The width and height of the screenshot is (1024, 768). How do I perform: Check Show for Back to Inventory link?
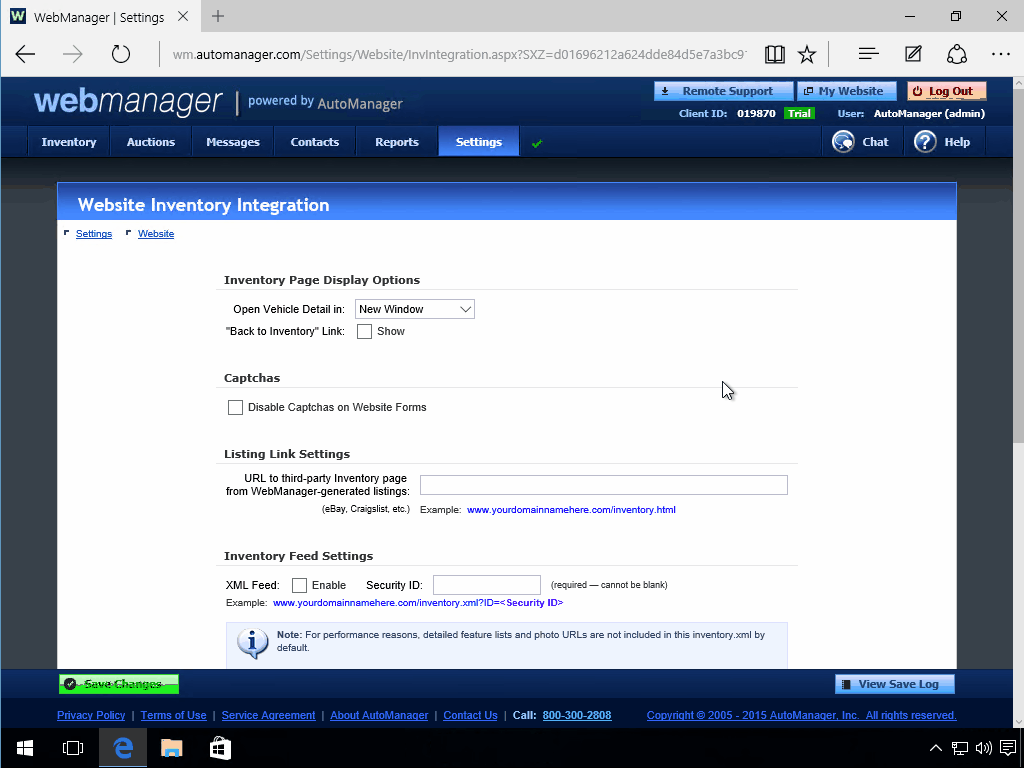(x=365, y=331)
